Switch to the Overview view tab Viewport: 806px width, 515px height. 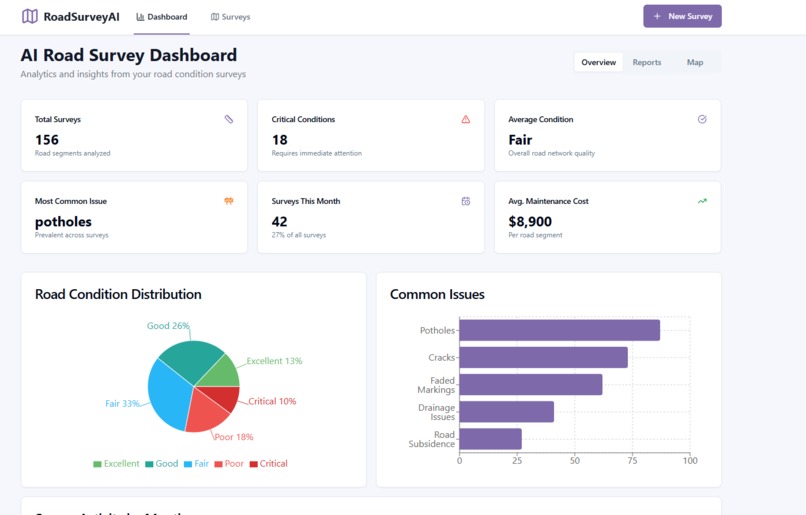pos(598,62)
